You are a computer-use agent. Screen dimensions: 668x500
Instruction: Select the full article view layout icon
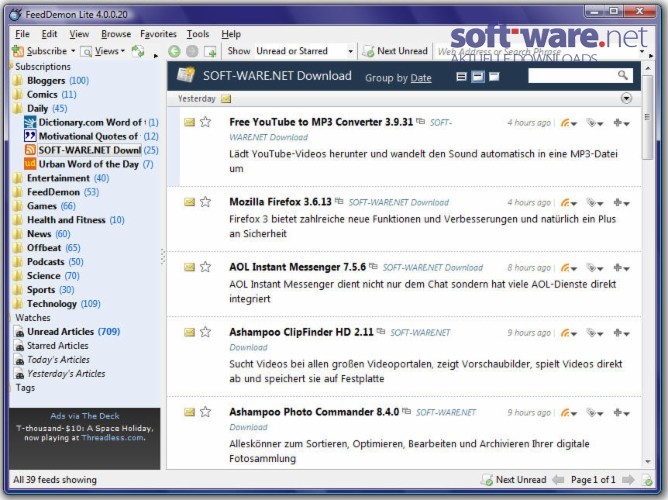494,77
